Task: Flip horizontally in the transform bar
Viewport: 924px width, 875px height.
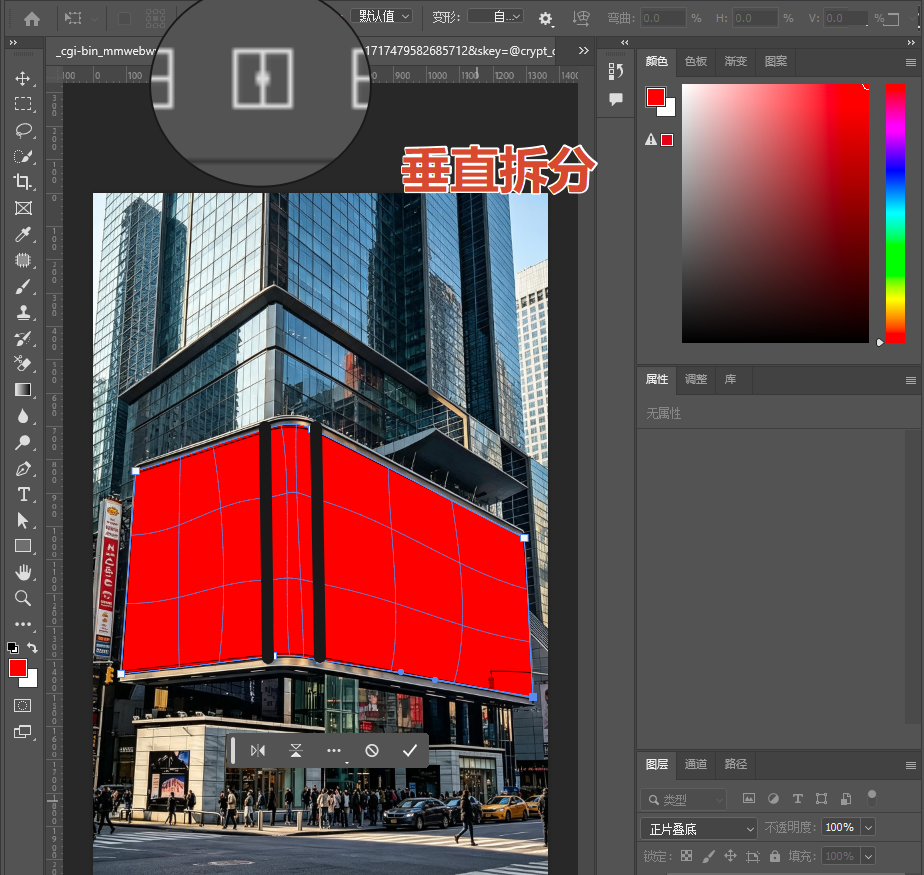Action: pos(258,750)
